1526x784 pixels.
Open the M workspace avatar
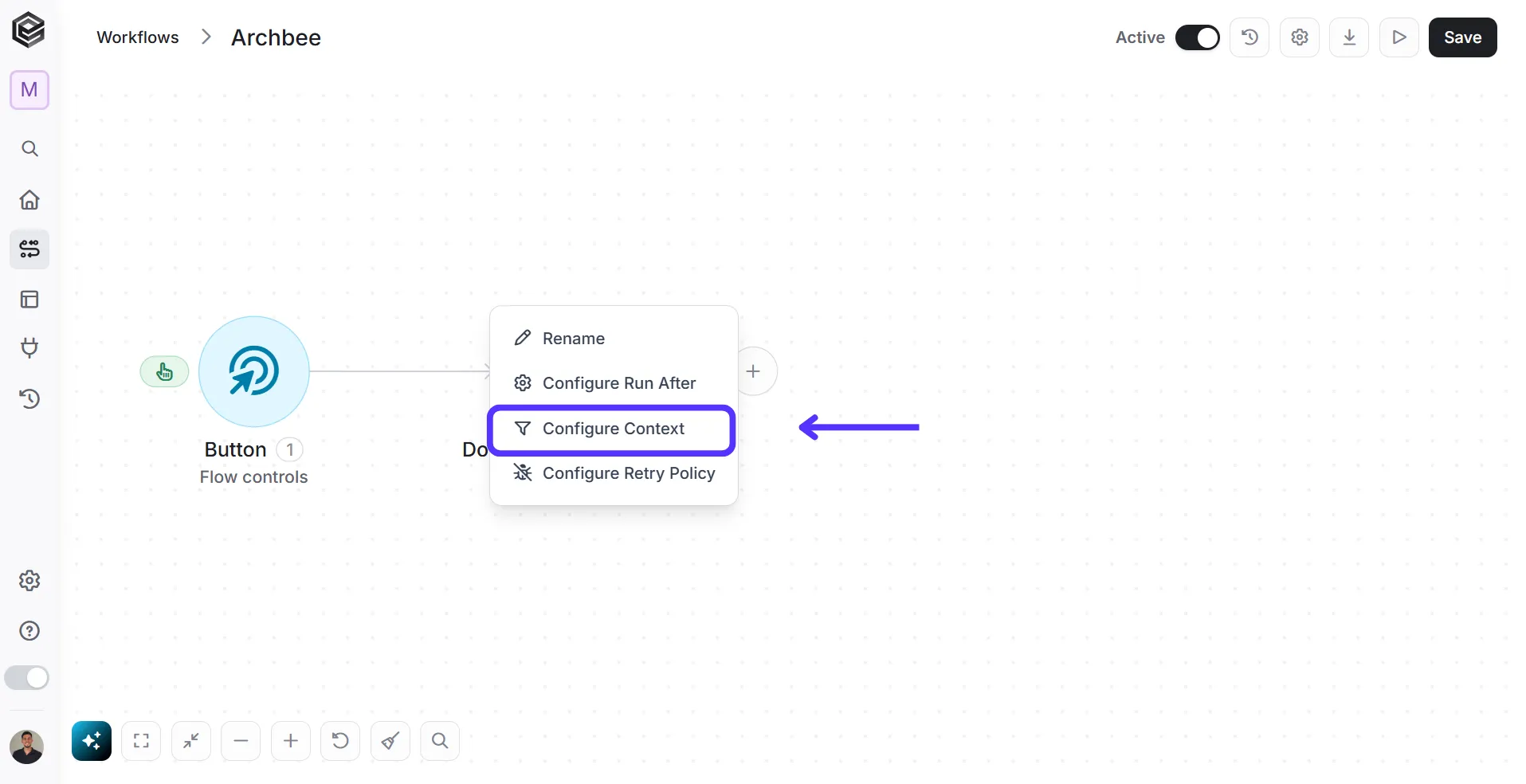[x=29, y=90]
